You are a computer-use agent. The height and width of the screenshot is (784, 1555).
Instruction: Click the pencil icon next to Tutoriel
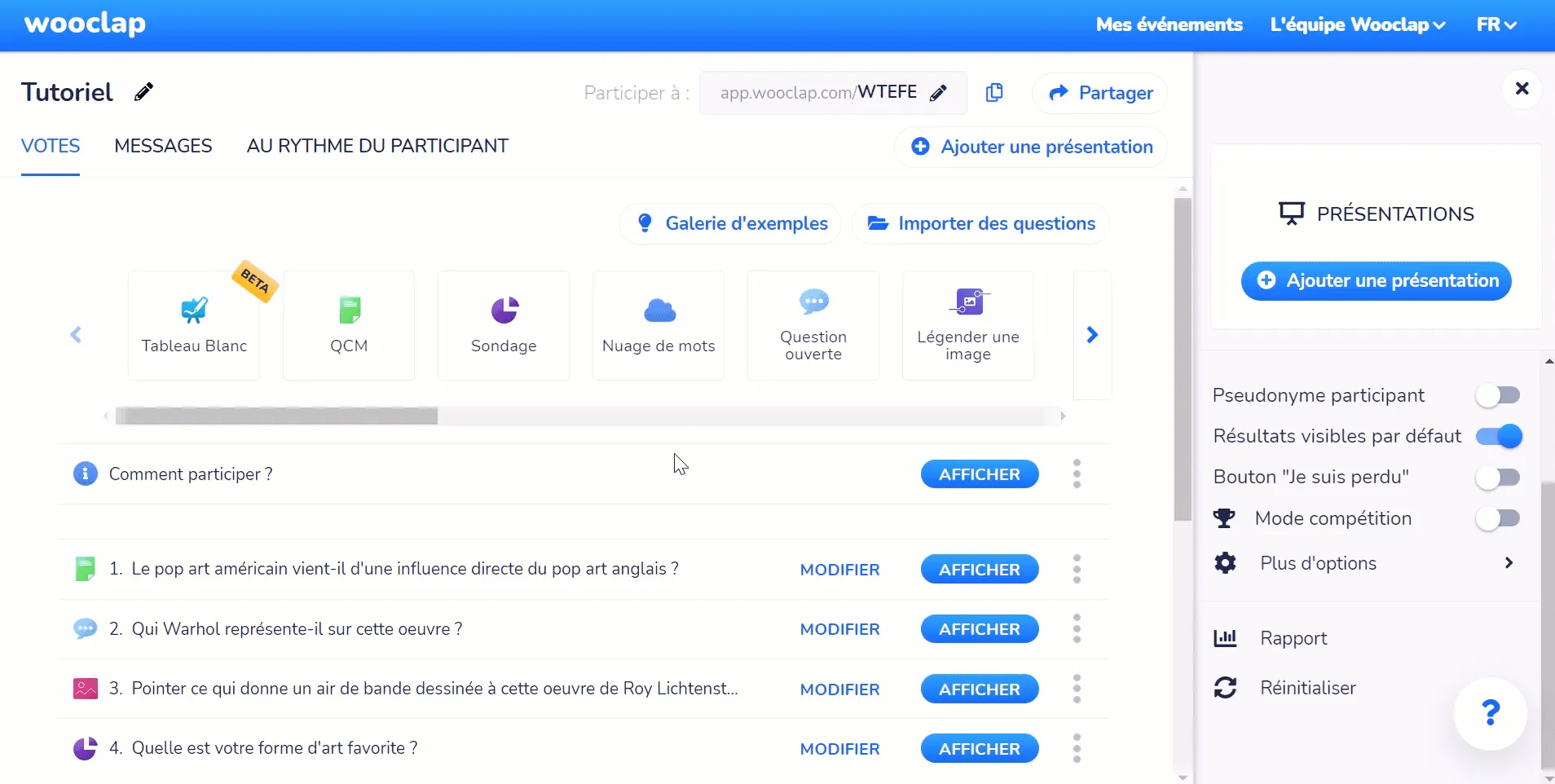tap(144, 92)
